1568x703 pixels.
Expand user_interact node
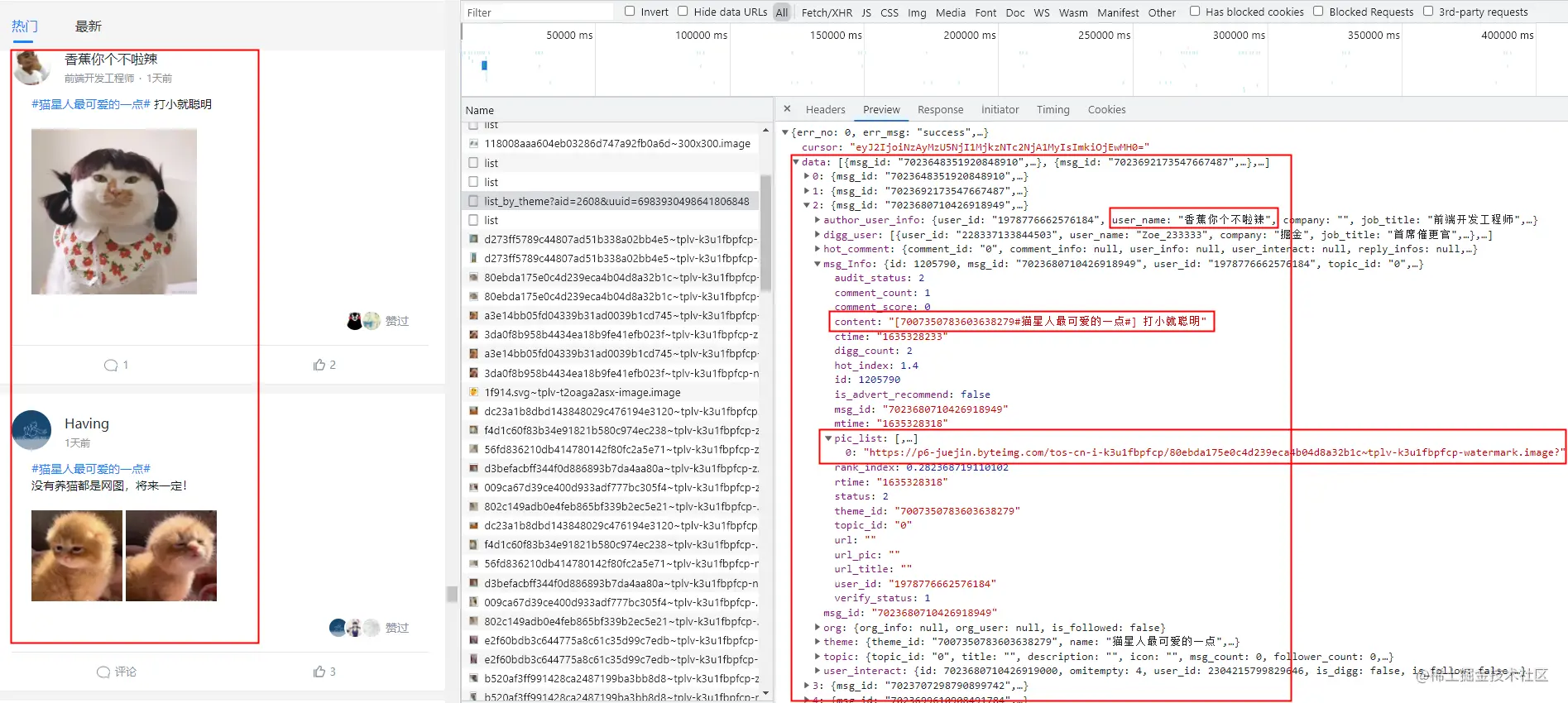coord(818,671)
